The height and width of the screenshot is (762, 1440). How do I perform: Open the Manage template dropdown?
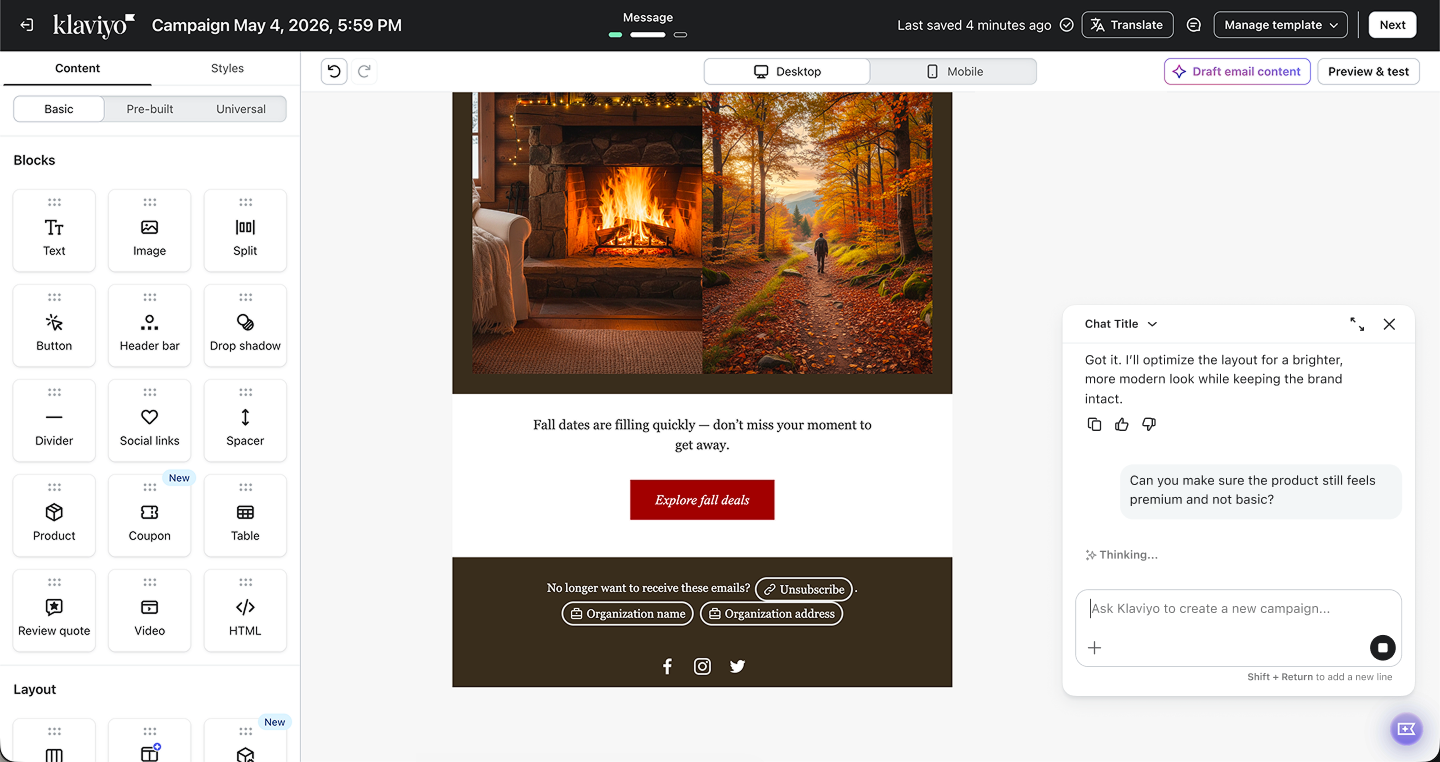pyautogui.click(x=1281, y=25)
